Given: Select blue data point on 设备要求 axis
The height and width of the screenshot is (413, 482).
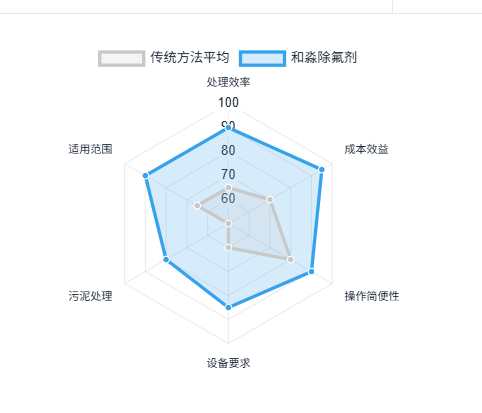Looking at the screenshot, I should pyautogui.click(x=228, y=307).
